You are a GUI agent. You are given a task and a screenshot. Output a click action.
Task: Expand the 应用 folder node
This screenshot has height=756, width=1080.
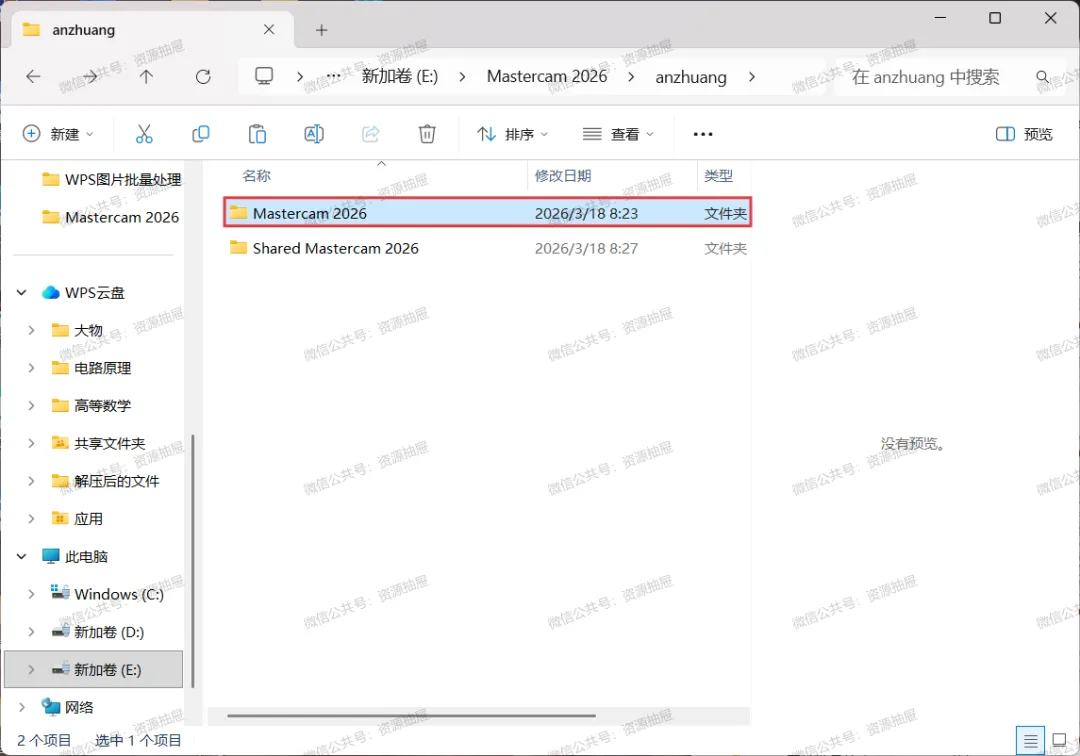[x=31, y=518]
